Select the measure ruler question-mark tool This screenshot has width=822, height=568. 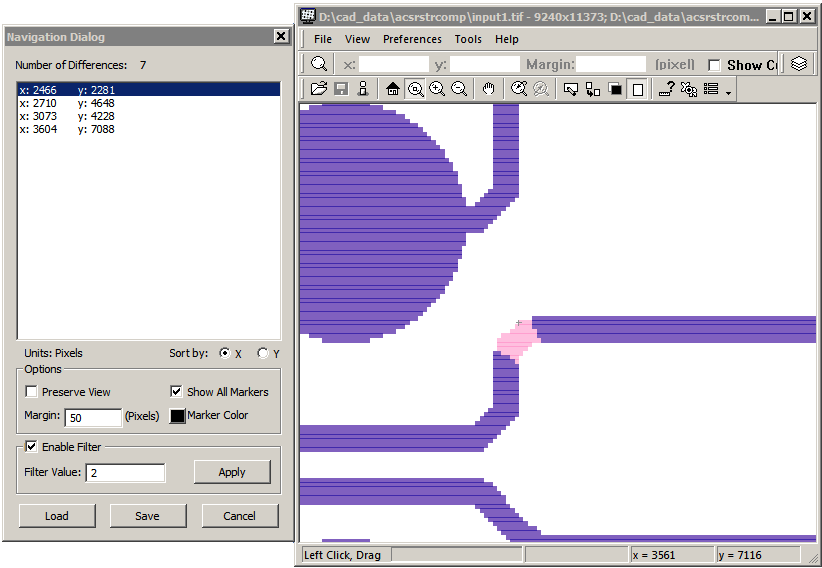click(666, 89)
